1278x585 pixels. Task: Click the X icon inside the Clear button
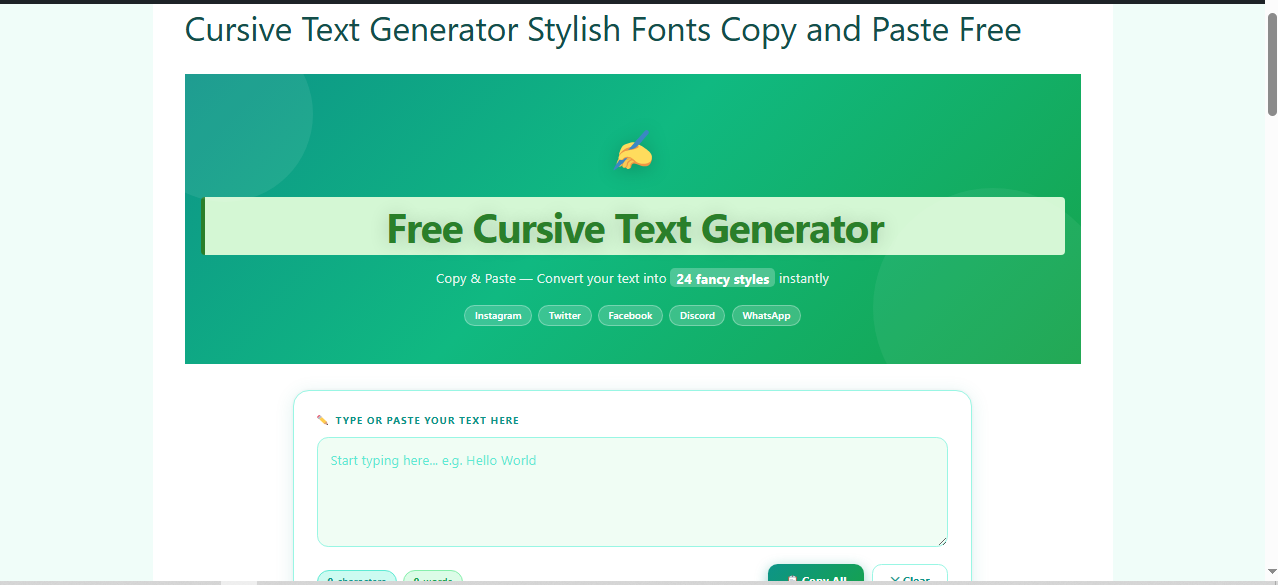(895, 580)
